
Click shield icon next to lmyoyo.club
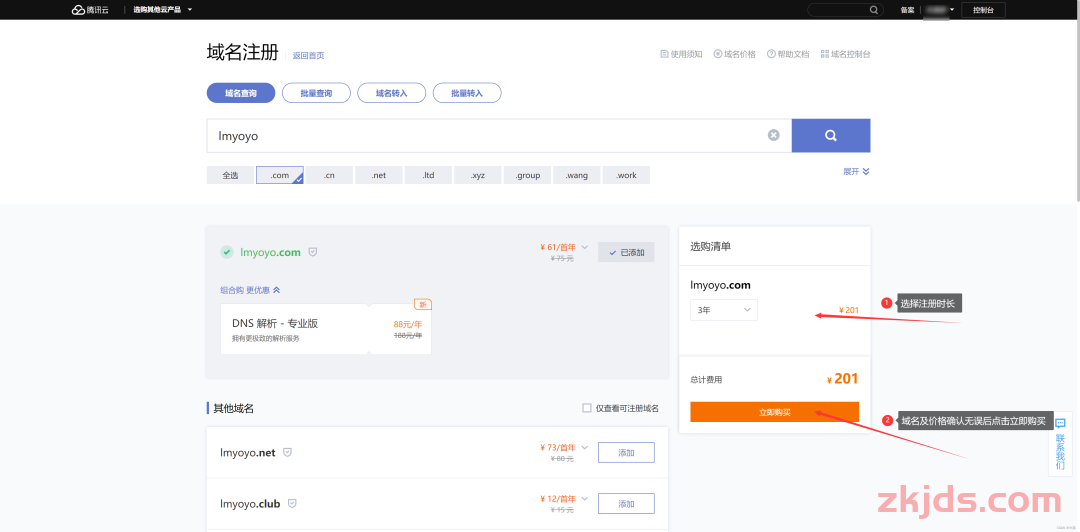point(292,504)
